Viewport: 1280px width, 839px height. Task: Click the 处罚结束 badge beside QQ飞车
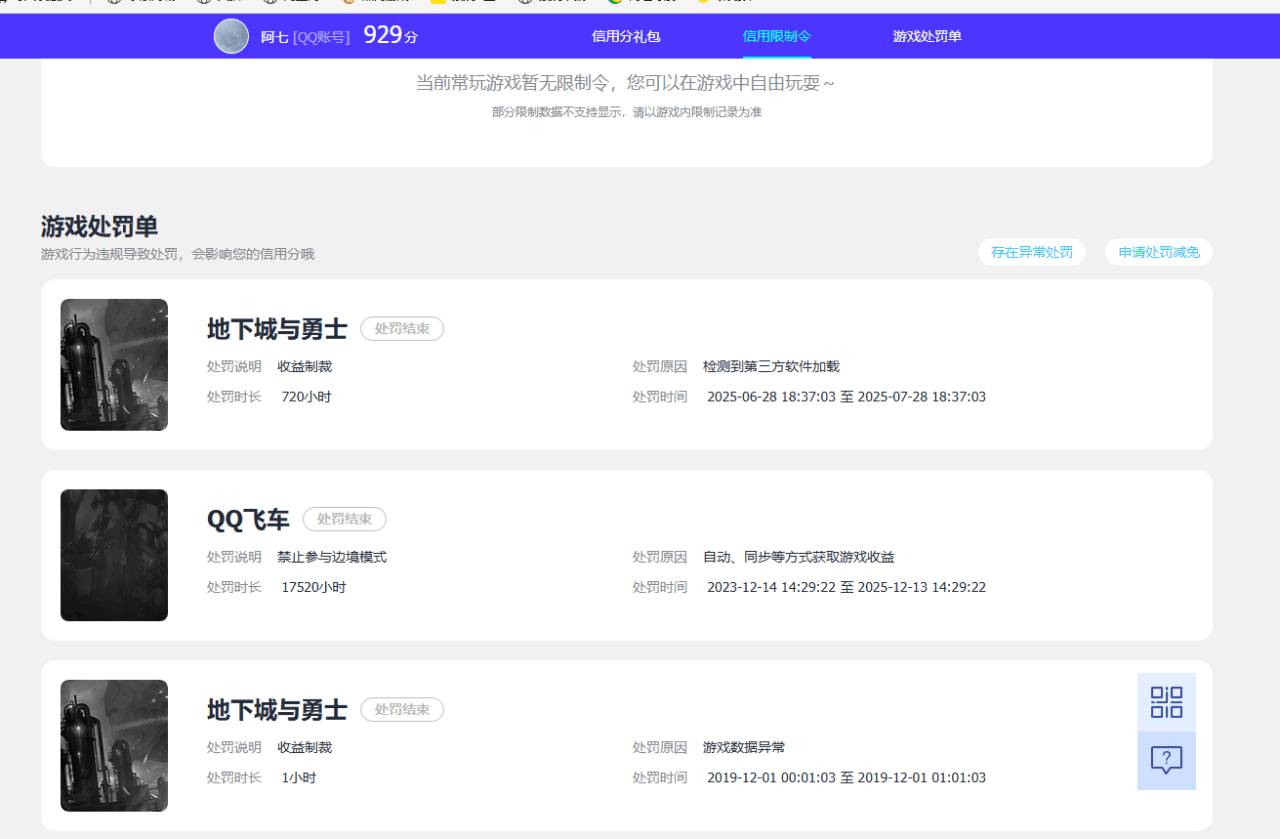click(344, 519)
